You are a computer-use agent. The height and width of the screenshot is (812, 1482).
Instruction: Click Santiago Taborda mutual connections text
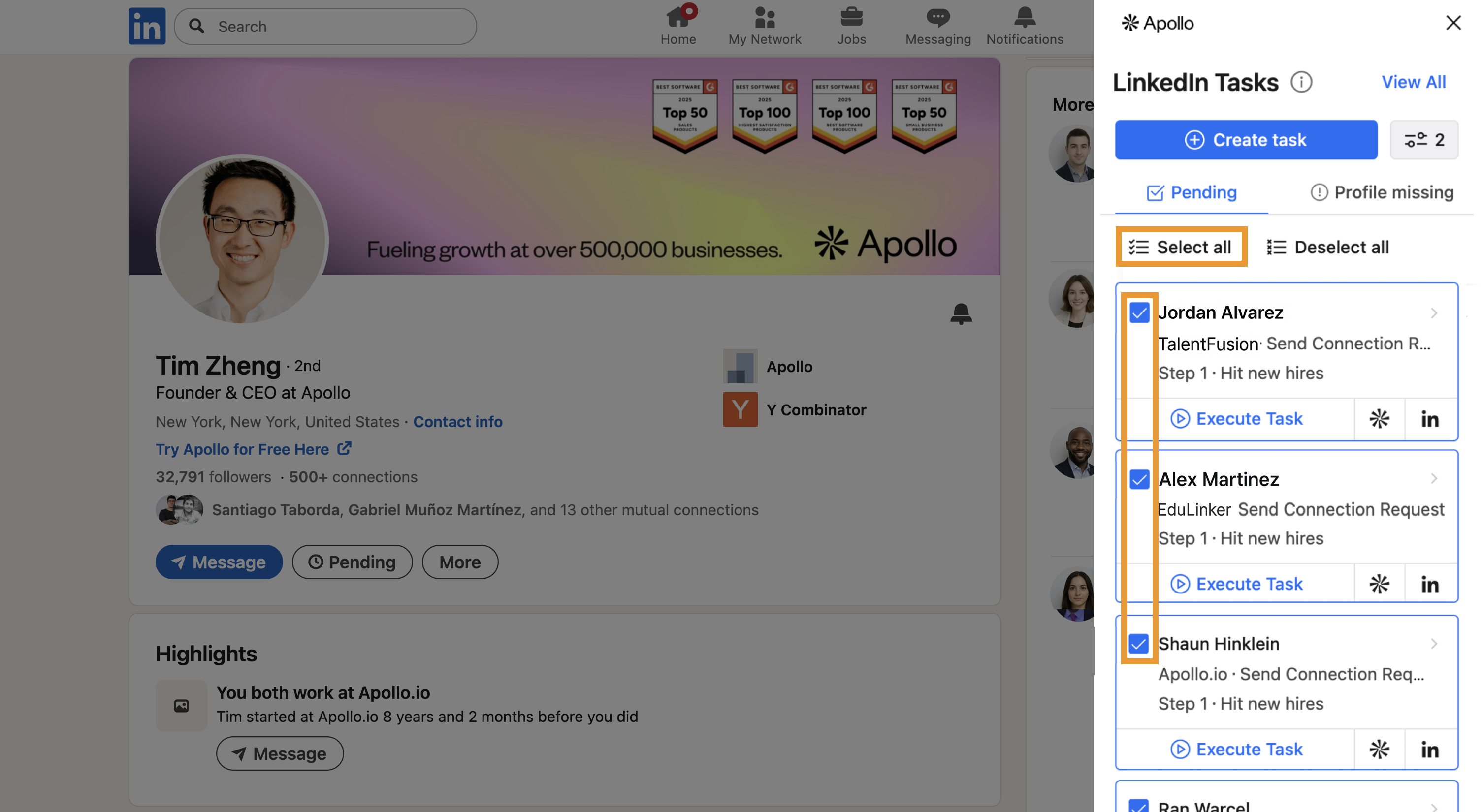pyautogui.click(x=485, y=509)
